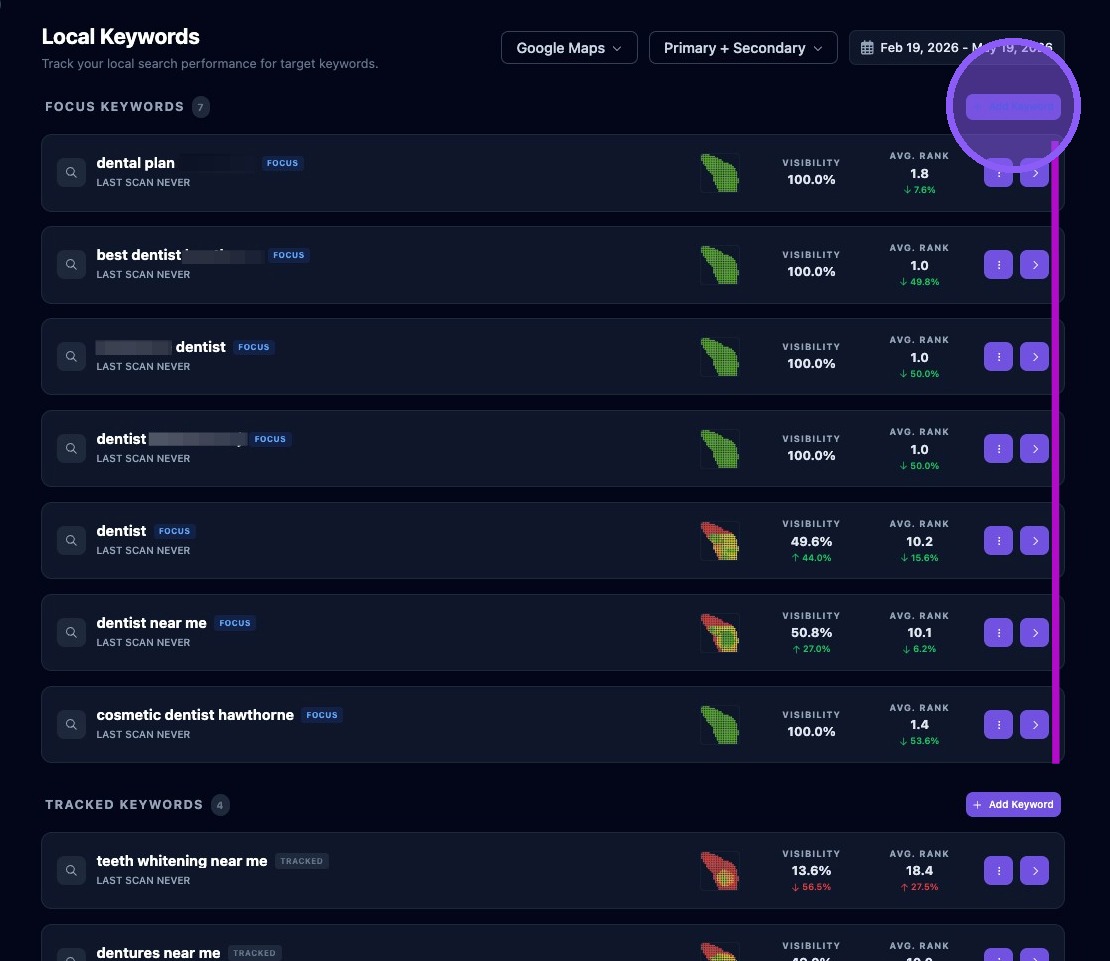
Task: Open details arrow for best dentist keyword
Action: click(x=1034, y=265)
